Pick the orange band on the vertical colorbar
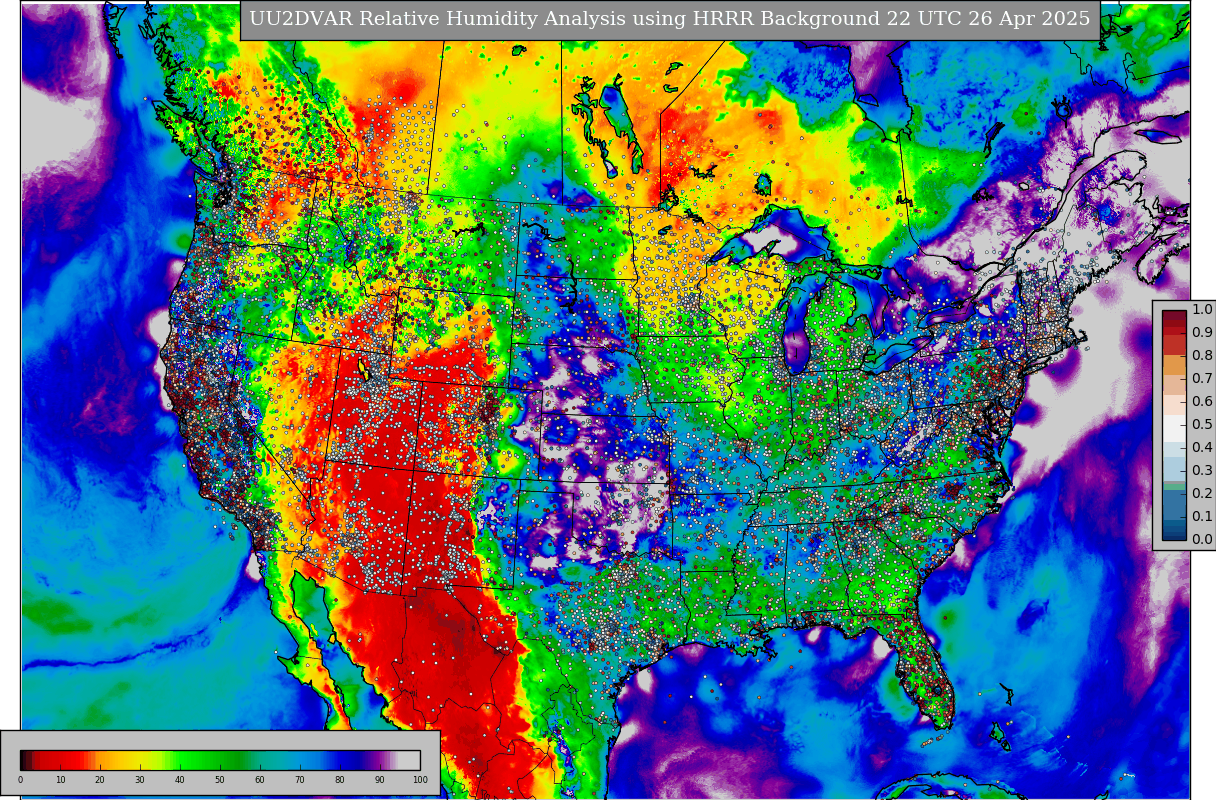Viewport: 1216px width, 800px height. [1174, 366]
